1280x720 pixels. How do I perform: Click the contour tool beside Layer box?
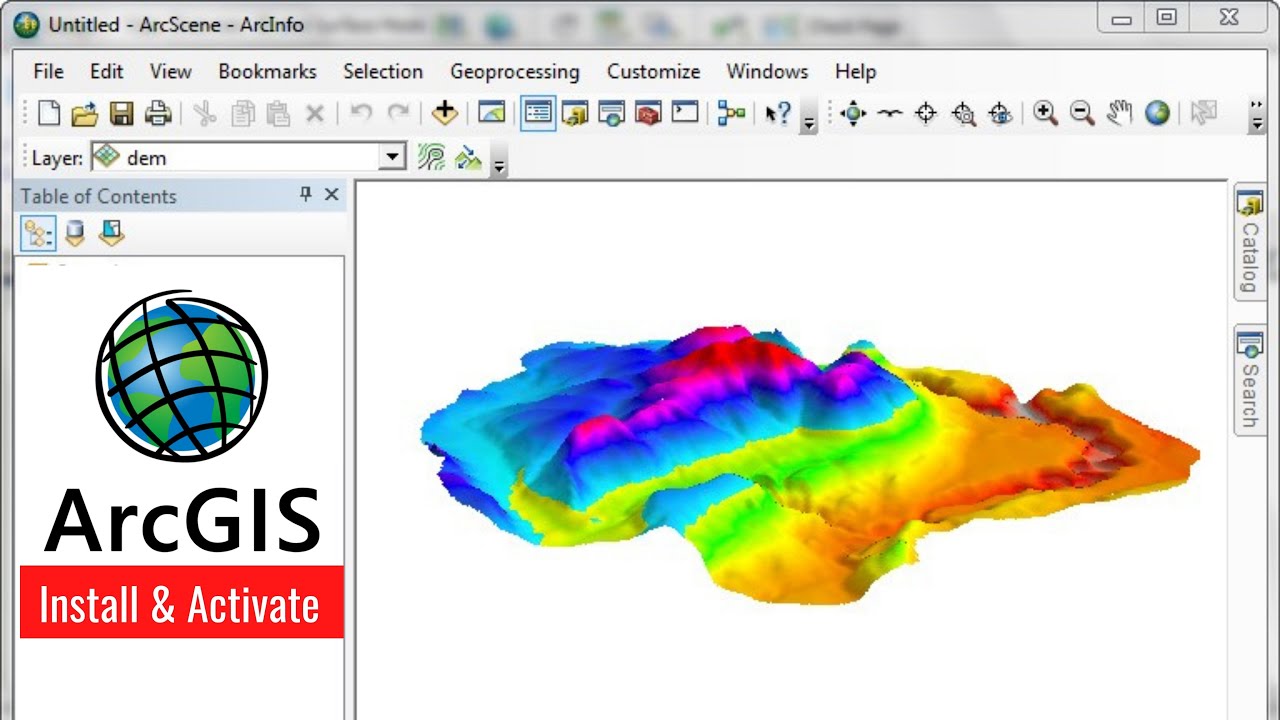pyautogui.click(x=431, y=157)
